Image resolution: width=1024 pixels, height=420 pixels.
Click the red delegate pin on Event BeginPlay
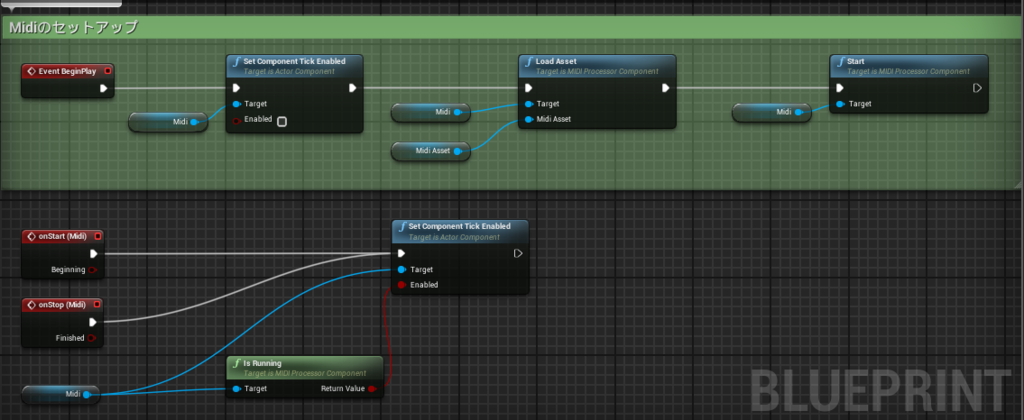pos(108,71)
